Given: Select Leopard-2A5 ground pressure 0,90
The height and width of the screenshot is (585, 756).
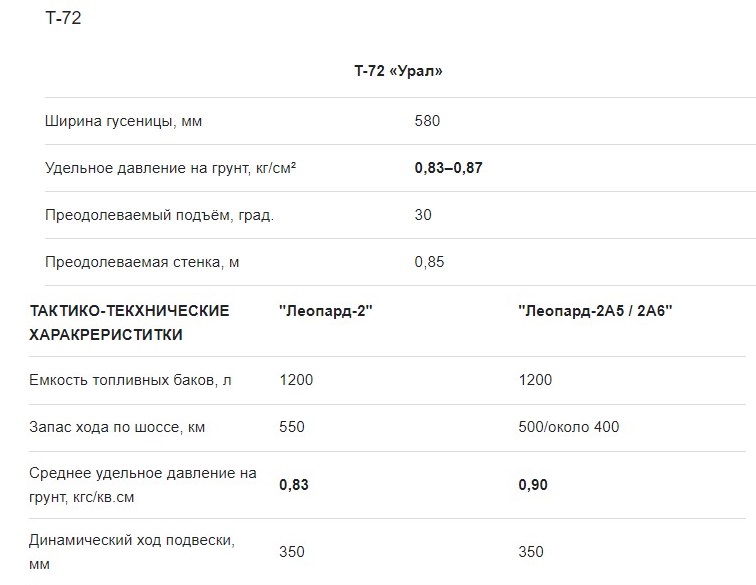Looking at the screenshot, I should point(533,485).
